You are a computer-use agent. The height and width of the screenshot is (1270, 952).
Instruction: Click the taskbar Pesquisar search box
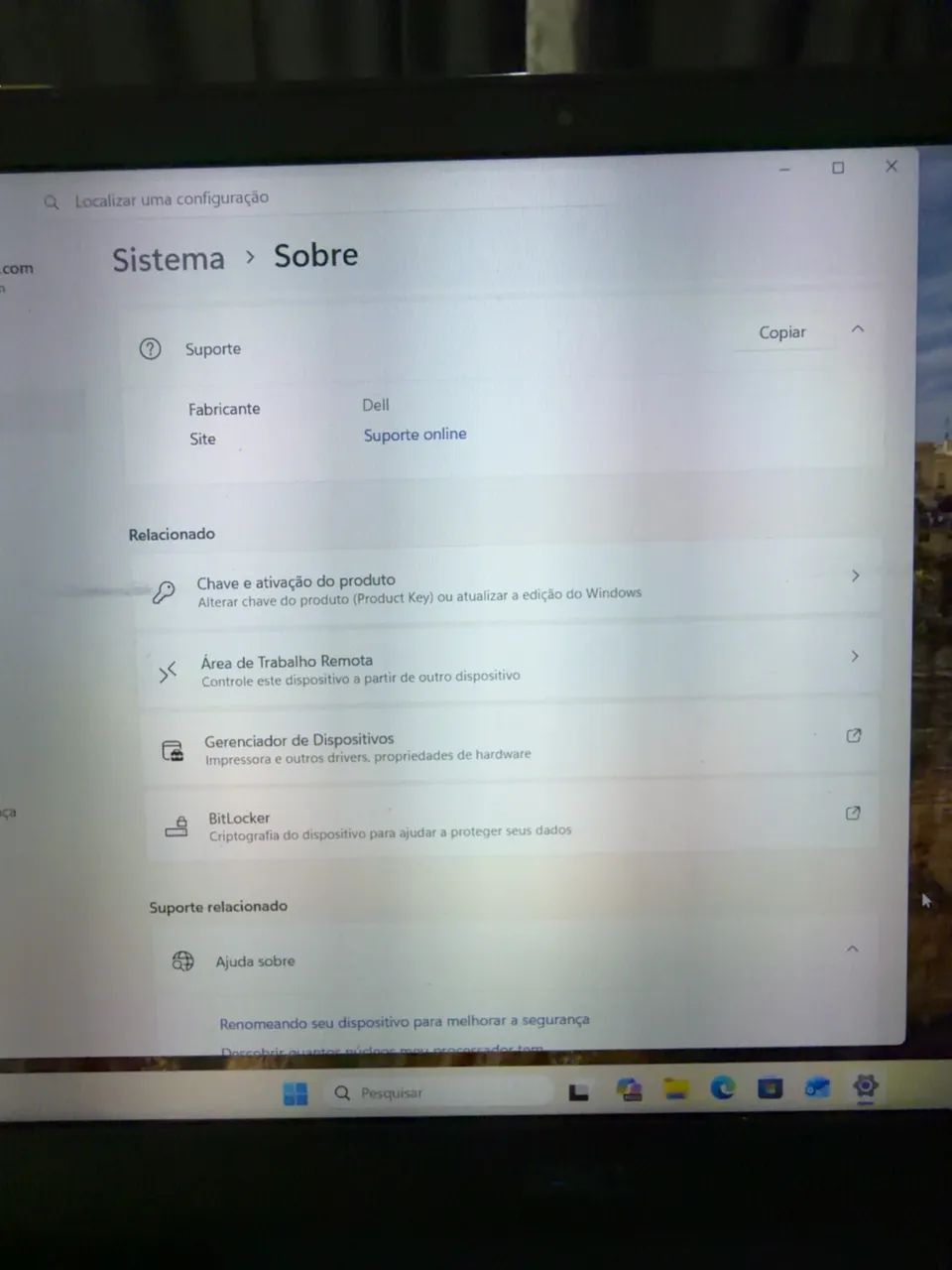[440, 1092]
